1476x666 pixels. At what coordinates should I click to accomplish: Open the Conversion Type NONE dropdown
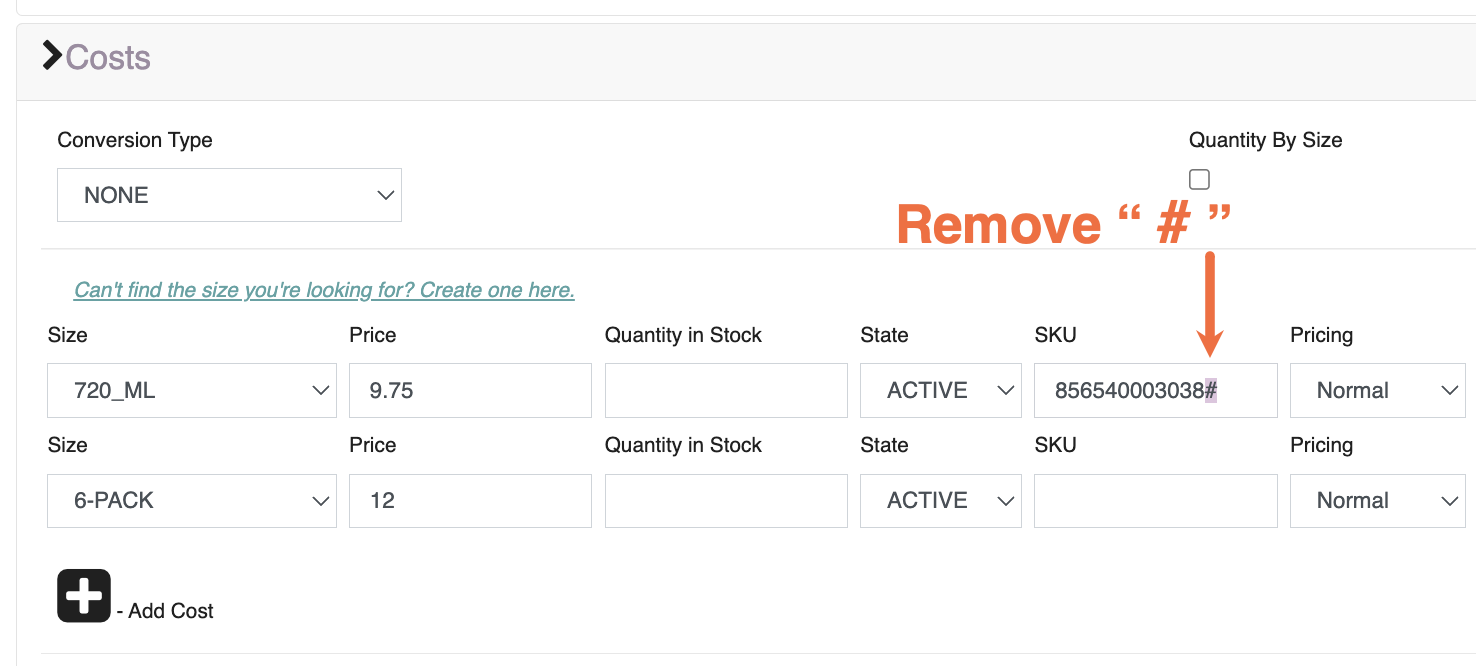point(229,195)
